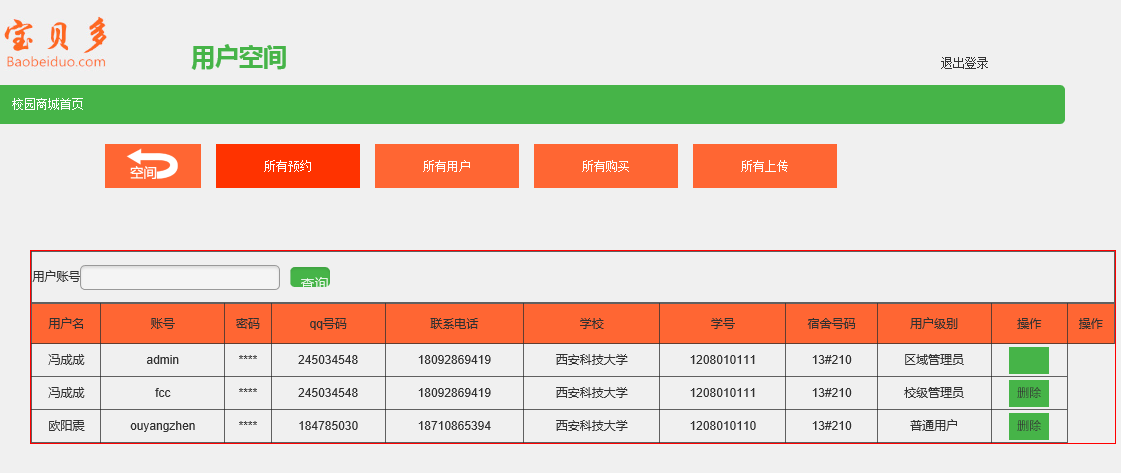Click qq number 184785030
The image size is (1121, 473).
[x=328, y=426]
